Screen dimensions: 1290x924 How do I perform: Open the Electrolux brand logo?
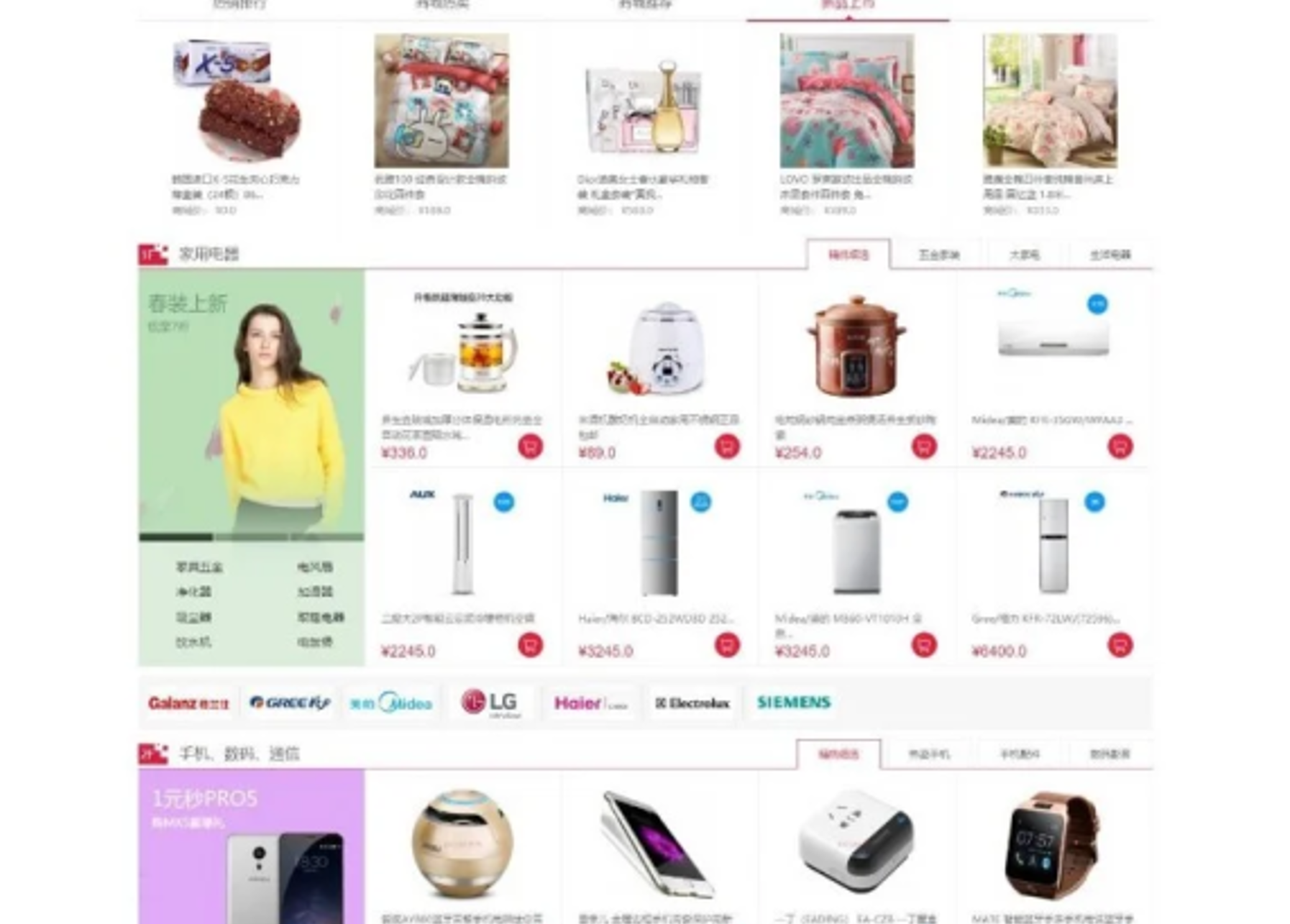692,703
